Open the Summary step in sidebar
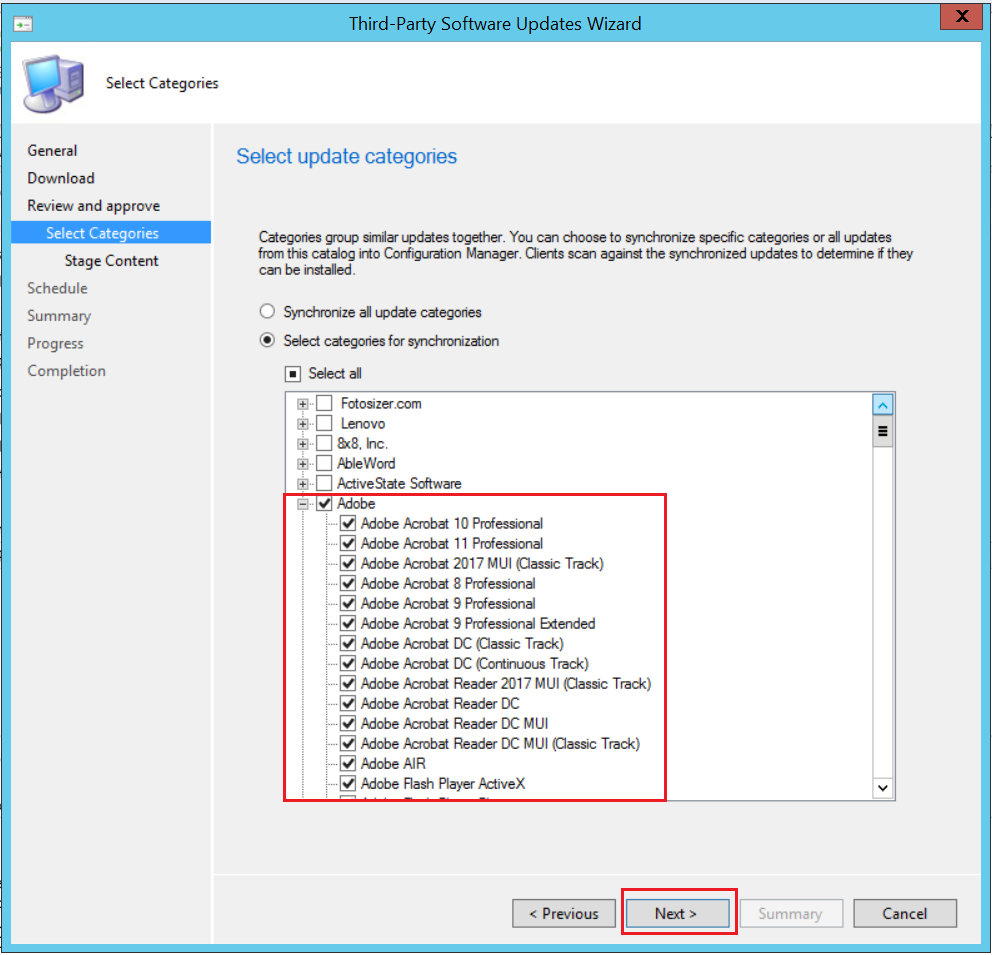Screen dimensions: 992x955 tap(59, 316)
